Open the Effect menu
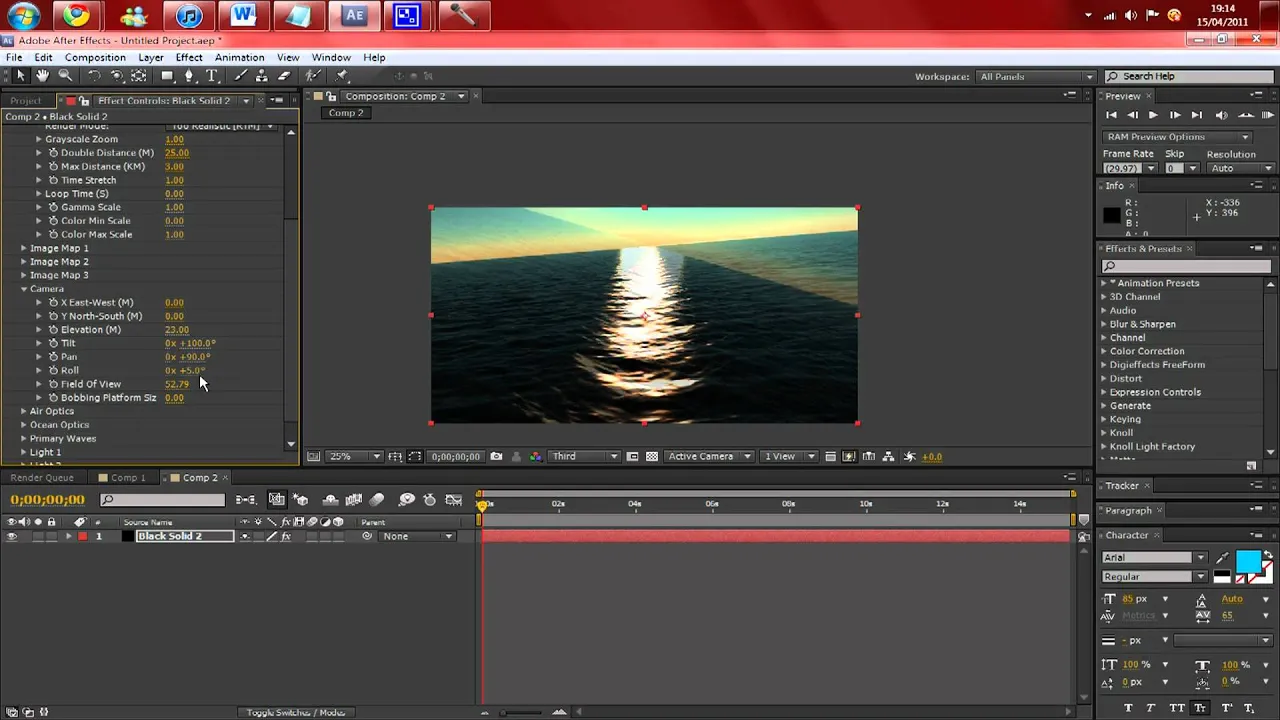 click(189, 57)
